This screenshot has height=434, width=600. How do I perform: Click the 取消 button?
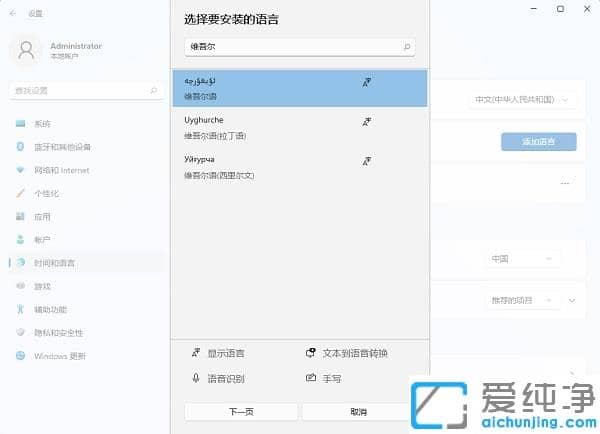[358, 411]
